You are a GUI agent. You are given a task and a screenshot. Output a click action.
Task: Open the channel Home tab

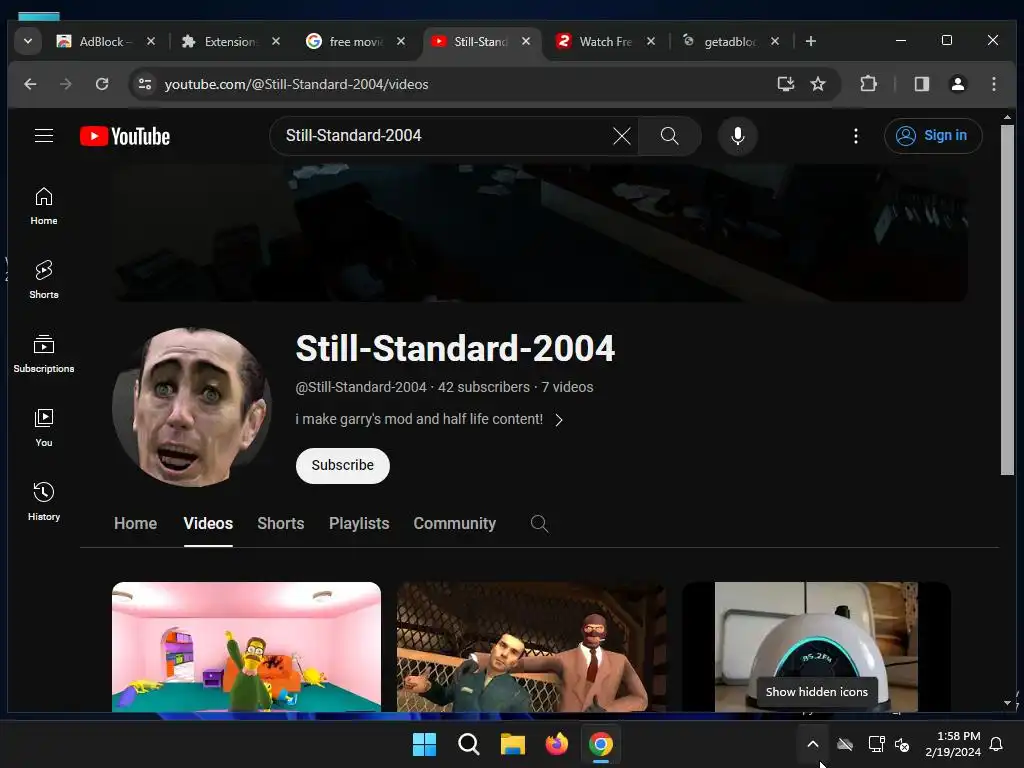(x=135, y=524)
